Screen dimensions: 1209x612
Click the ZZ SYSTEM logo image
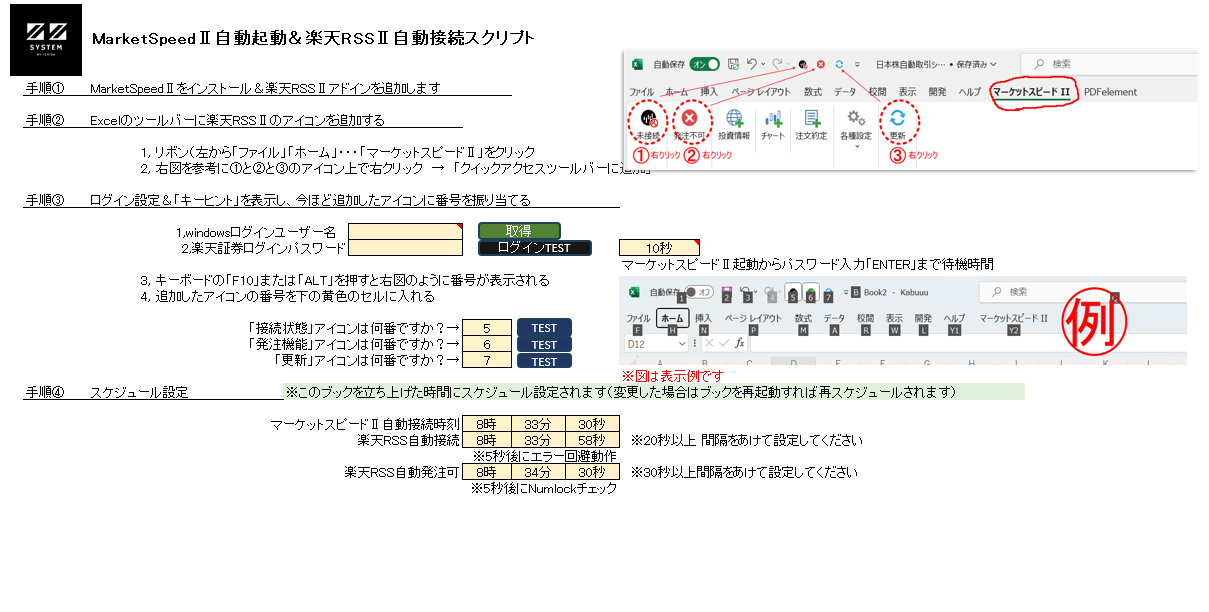(x=46, y=39)
